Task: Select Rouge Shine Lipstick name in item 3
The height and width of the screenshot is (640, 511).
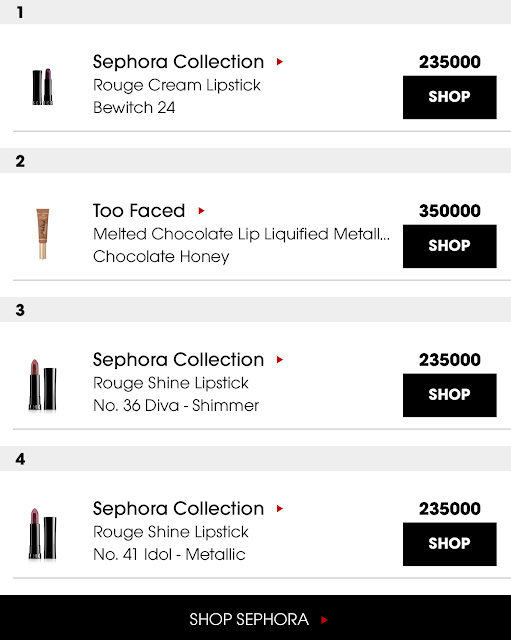Action: pos(171,383)
